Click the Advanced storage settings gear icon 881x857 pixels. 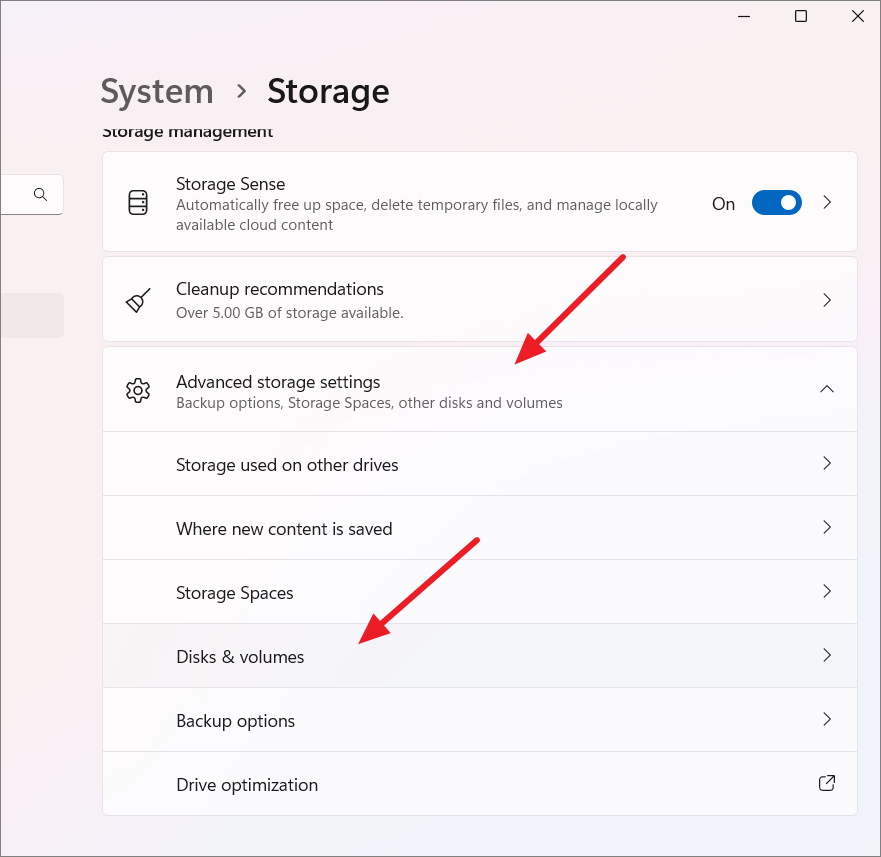[138, 390]
